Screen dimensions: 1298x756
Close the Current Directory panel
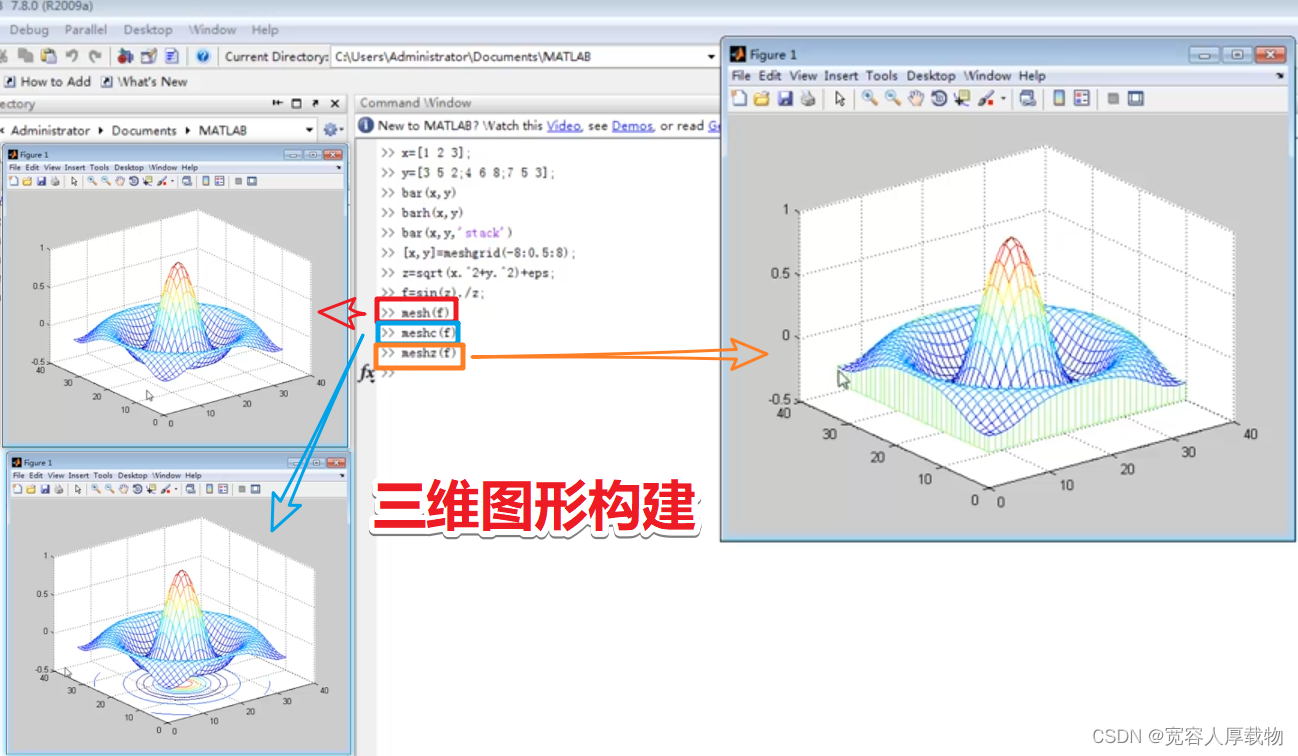335,103
